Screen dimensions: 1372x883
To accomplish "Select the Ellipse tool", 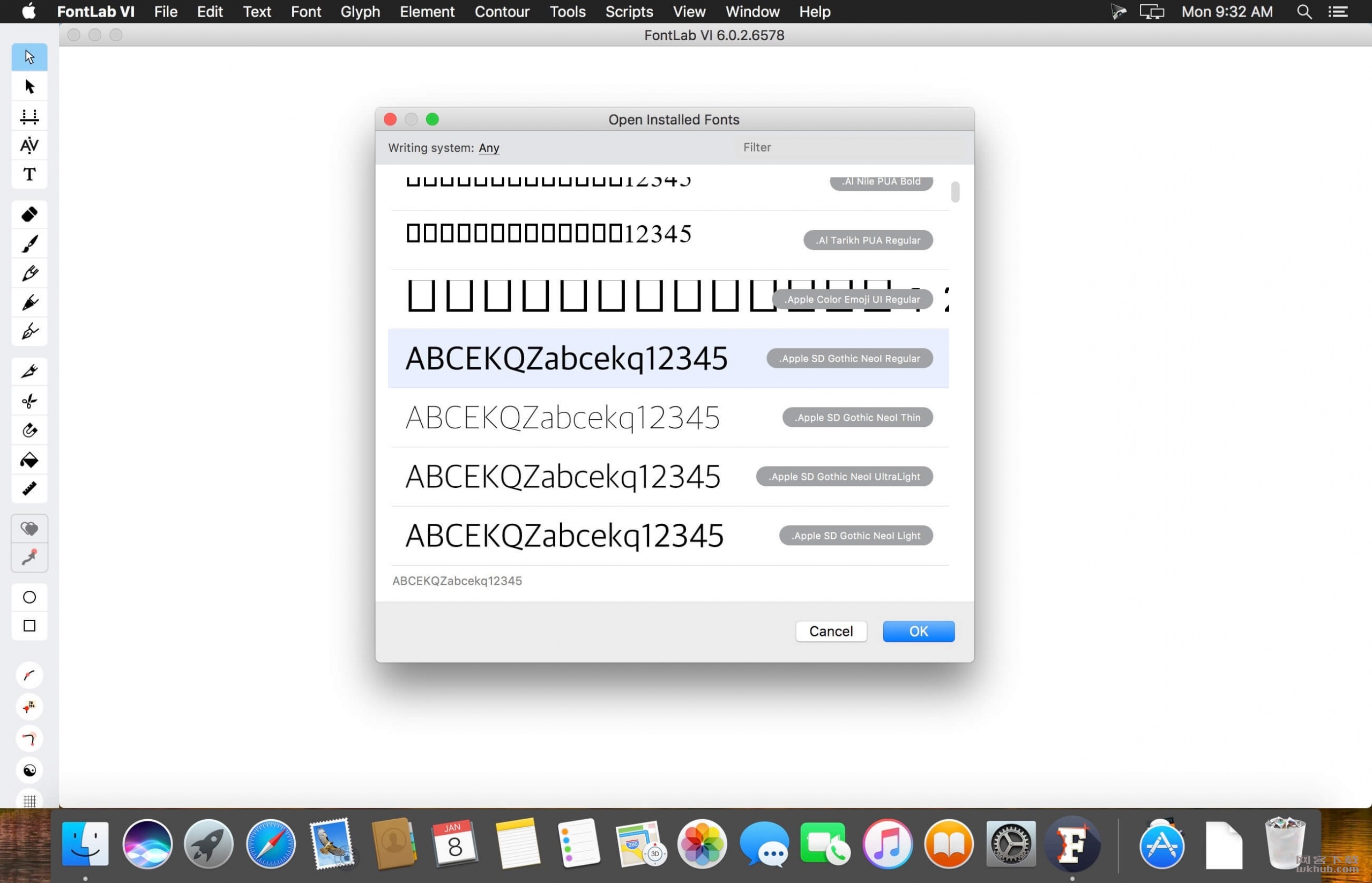I will [29, 597].
